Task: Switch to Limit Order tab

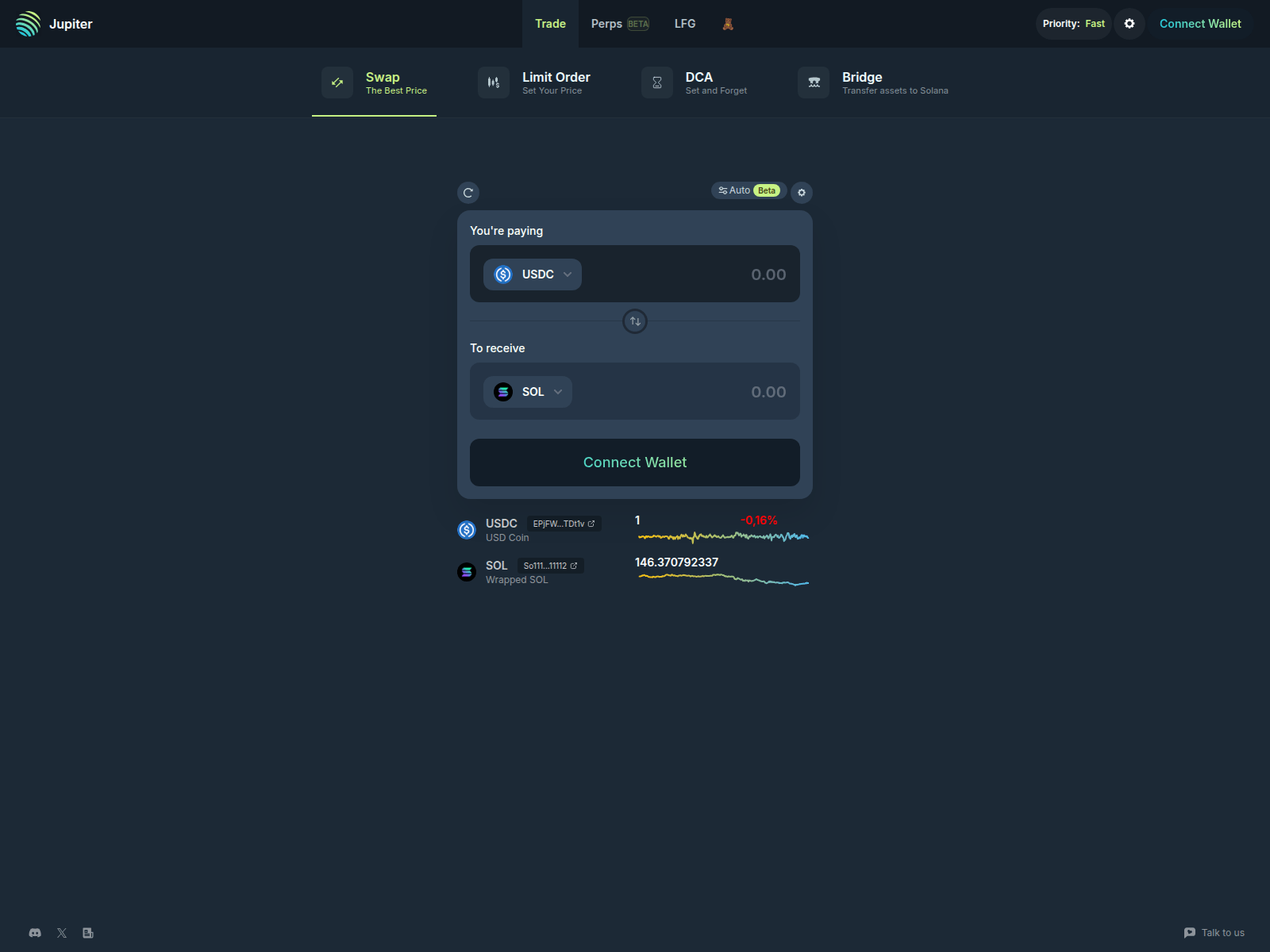Action: (535, 83)
